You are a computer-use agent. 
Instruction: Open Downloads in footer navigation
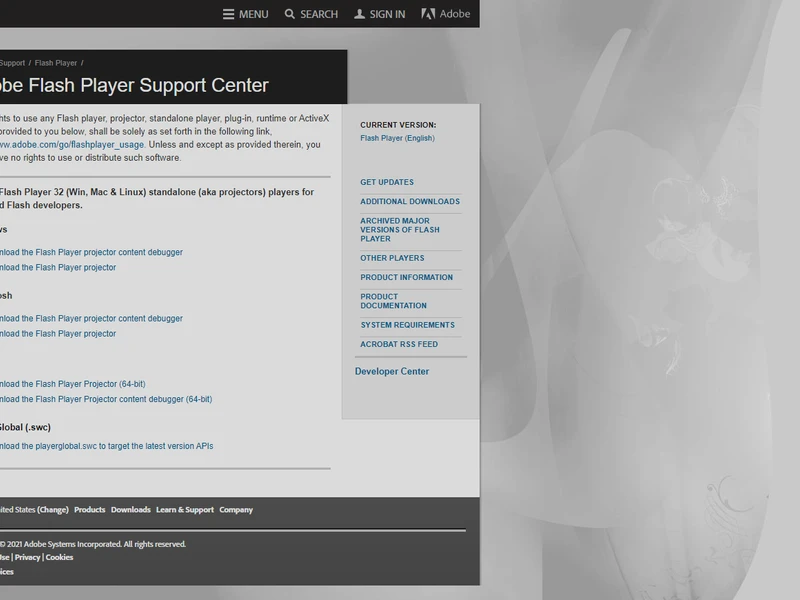coord(131,510)
